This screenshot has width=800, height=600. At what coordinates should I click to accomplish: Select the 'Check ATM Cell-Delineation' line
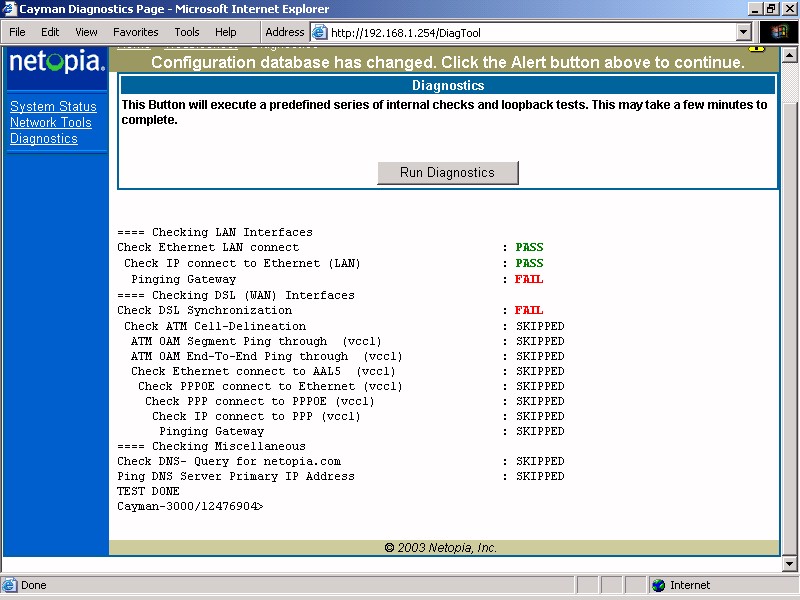click(215, 326)
